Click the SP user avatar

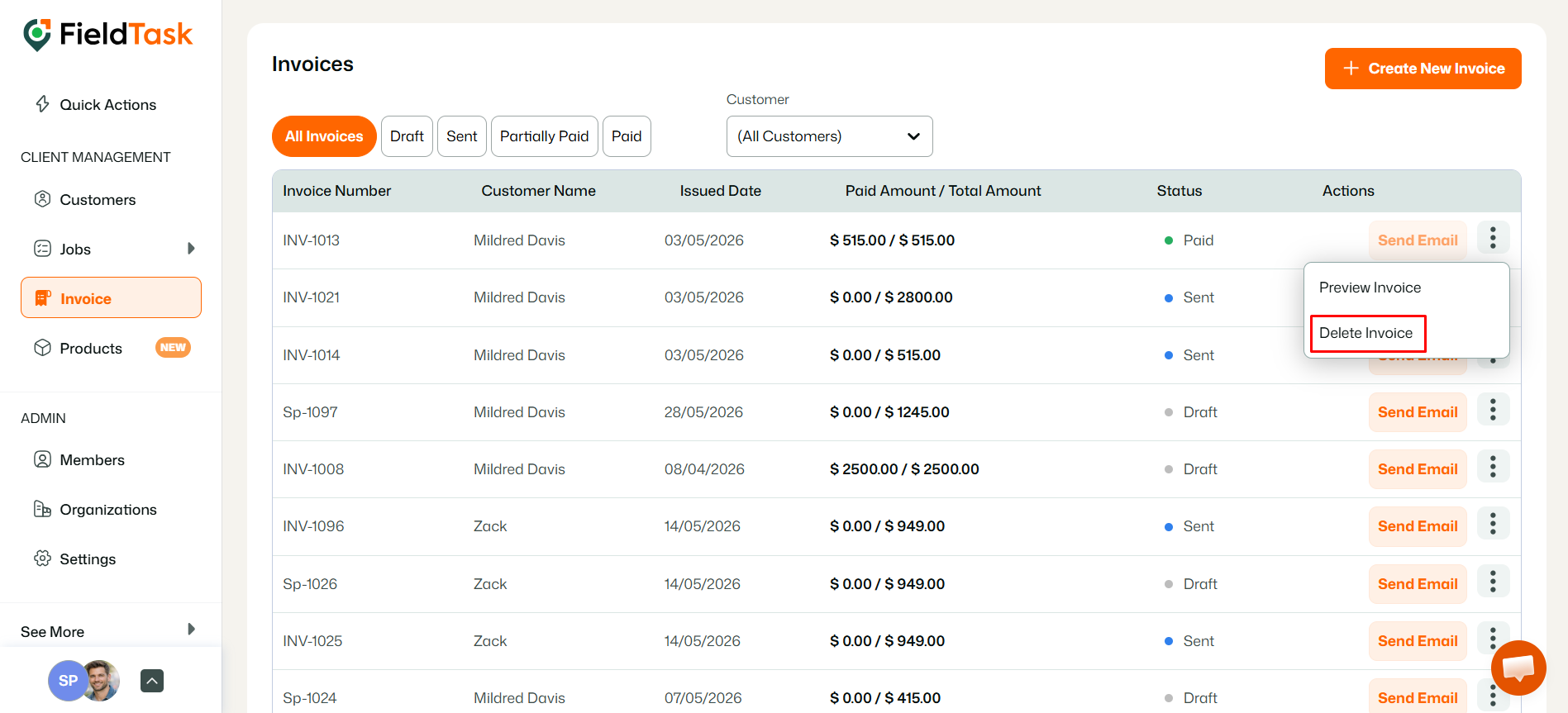pos(68,681)
